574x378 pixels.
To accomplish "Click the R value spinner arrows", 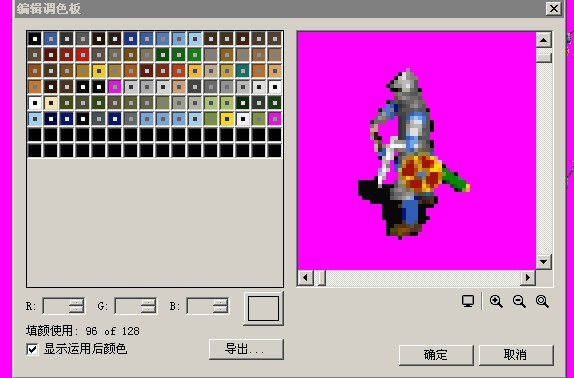I will tap(77, 306).
